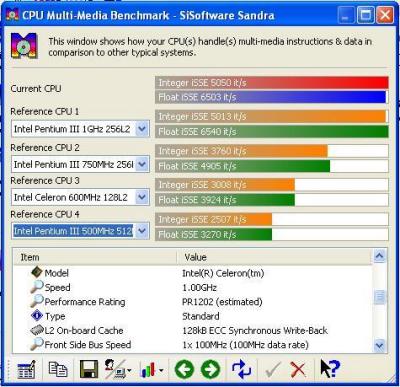Click the grey checkmark OK icon
Image resolution: width=400 pixels, height=387 pixels.
(x=273, y=370)
